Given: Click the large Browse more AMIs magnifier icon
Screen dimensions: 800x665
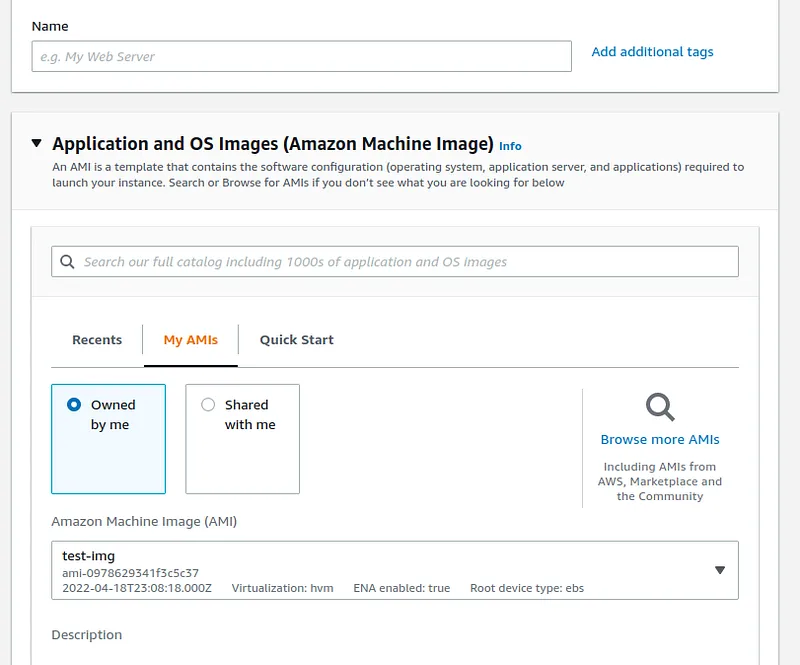Looking at the screenshot, I should click(x=660, y=407).
